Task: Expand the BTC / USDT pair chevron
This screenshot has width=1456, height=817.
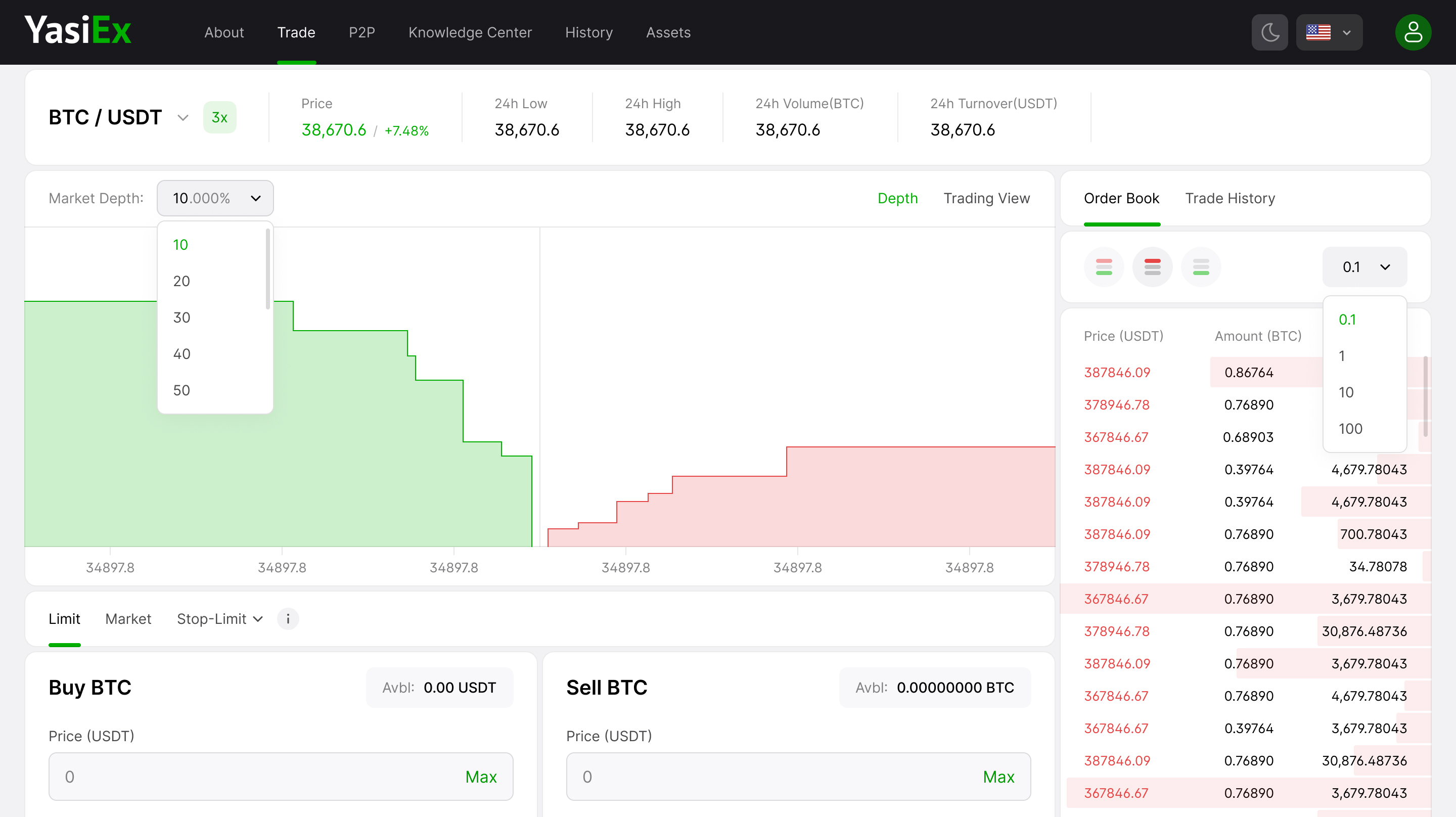Action: point(183,118)
